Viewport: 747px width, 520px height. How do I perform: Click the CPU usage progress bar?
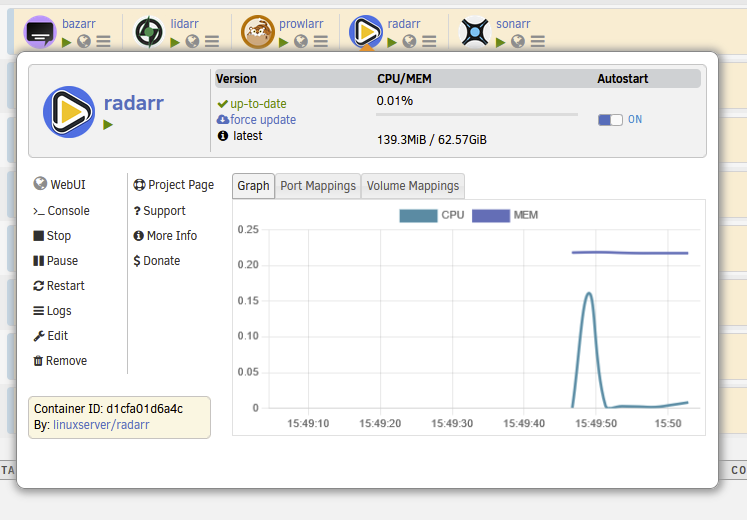pyautogui.click(x=476, y=115)
